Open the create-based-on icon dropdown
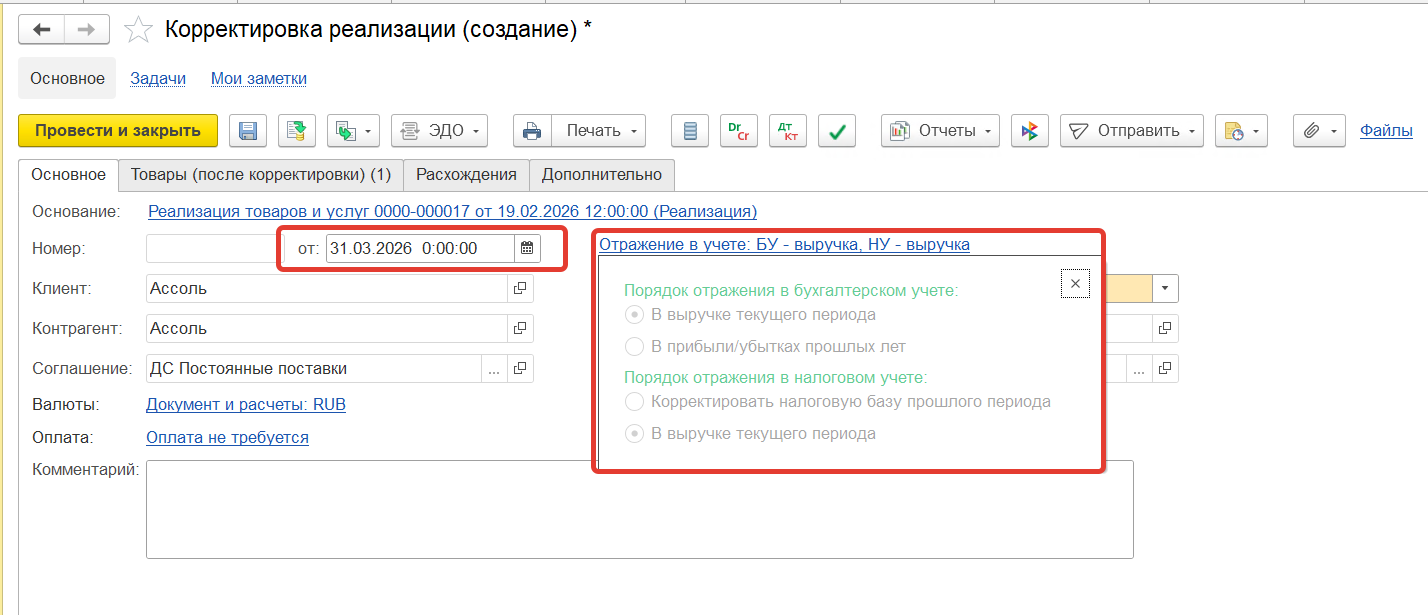The width and height of the screenshot is (1428, 615). 354,131
